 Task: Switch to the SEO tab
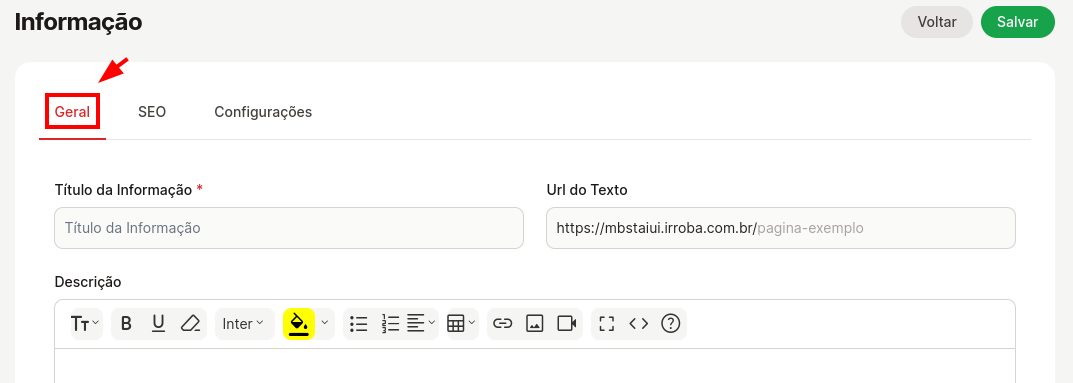click(x=152, y=112)
